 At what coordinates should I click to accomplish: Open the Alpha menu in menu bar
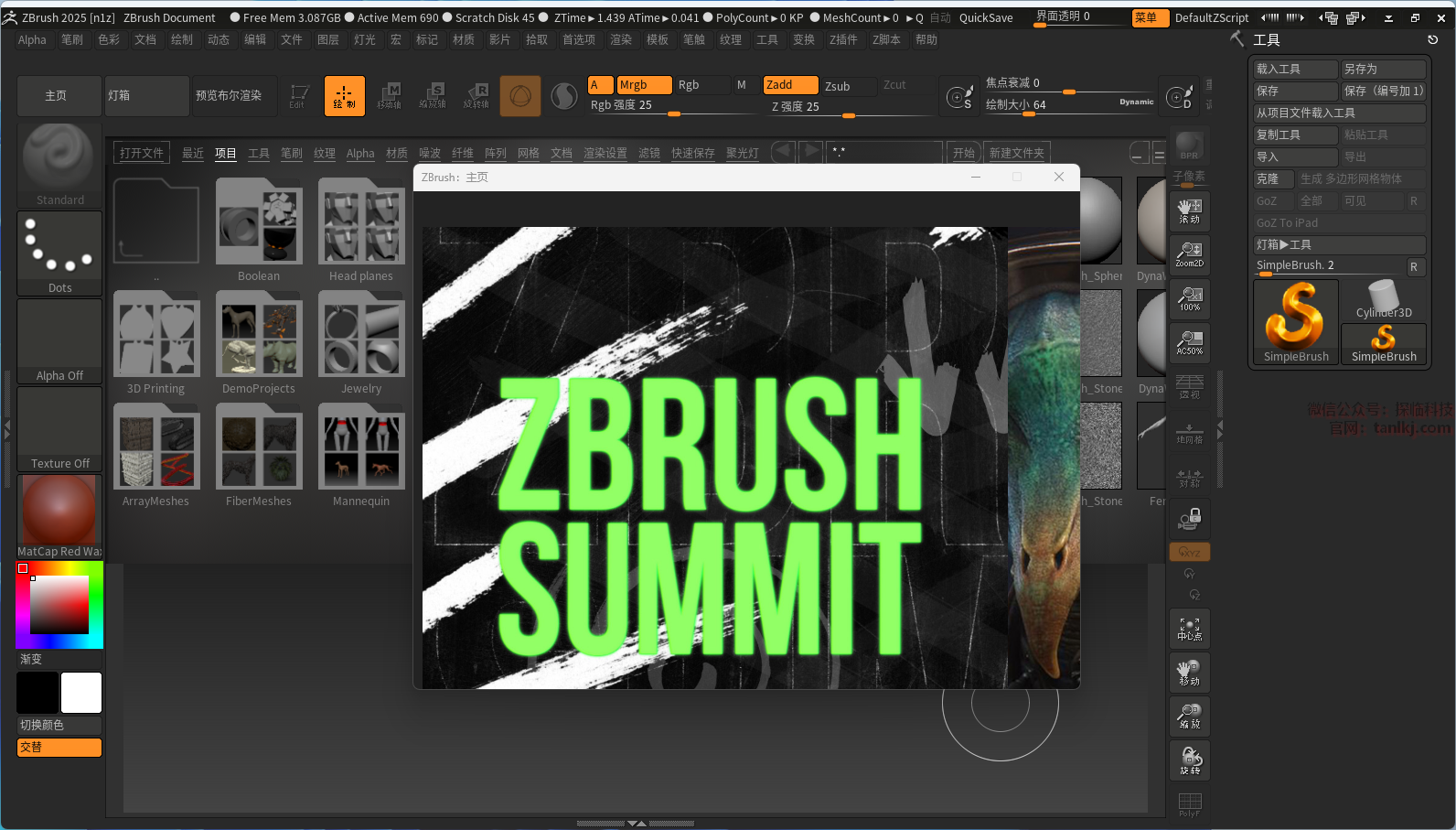coord(32,40)
